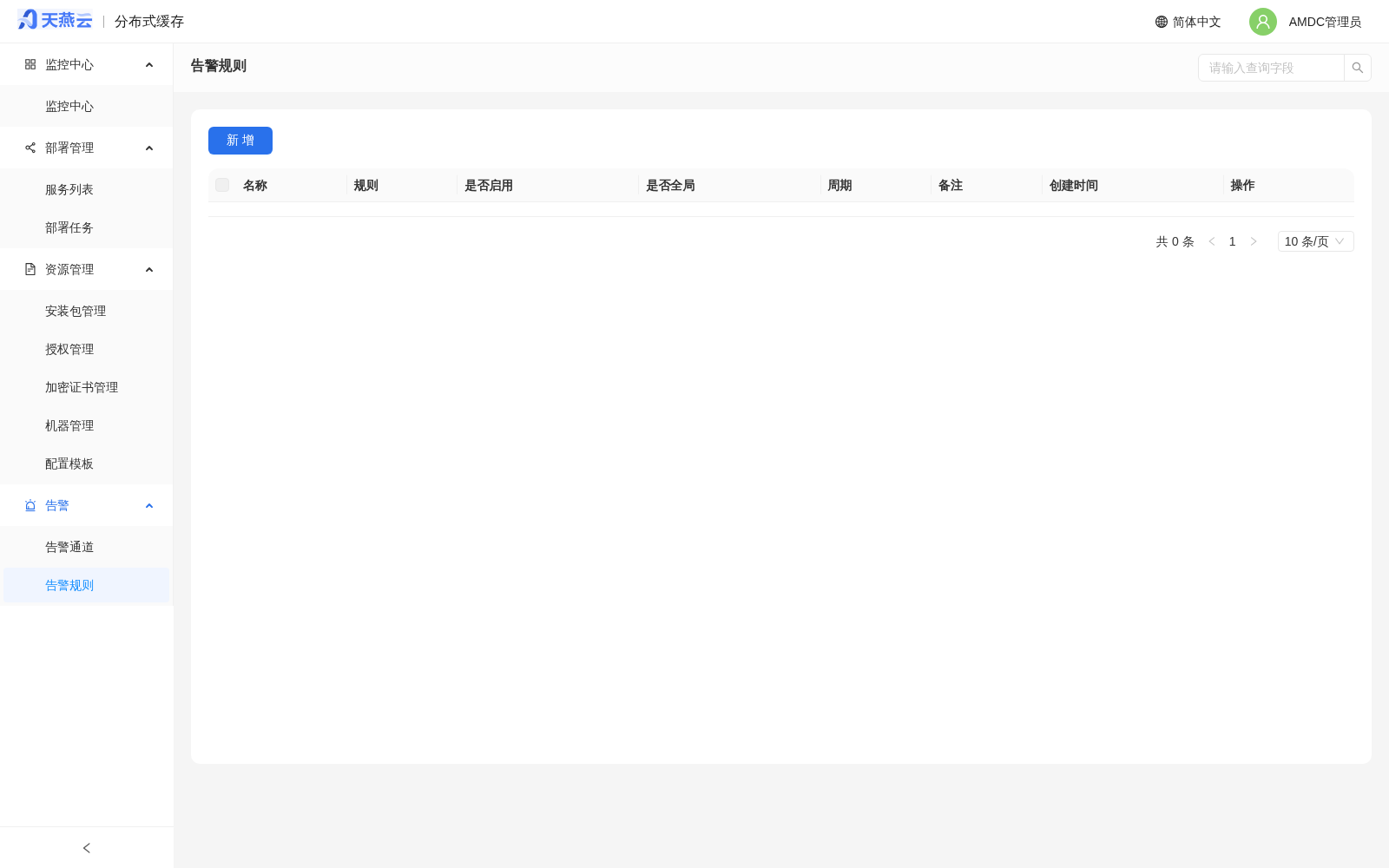Go to previous page arrow
The image size is (1389, 868).
[x=1212, y=241]
